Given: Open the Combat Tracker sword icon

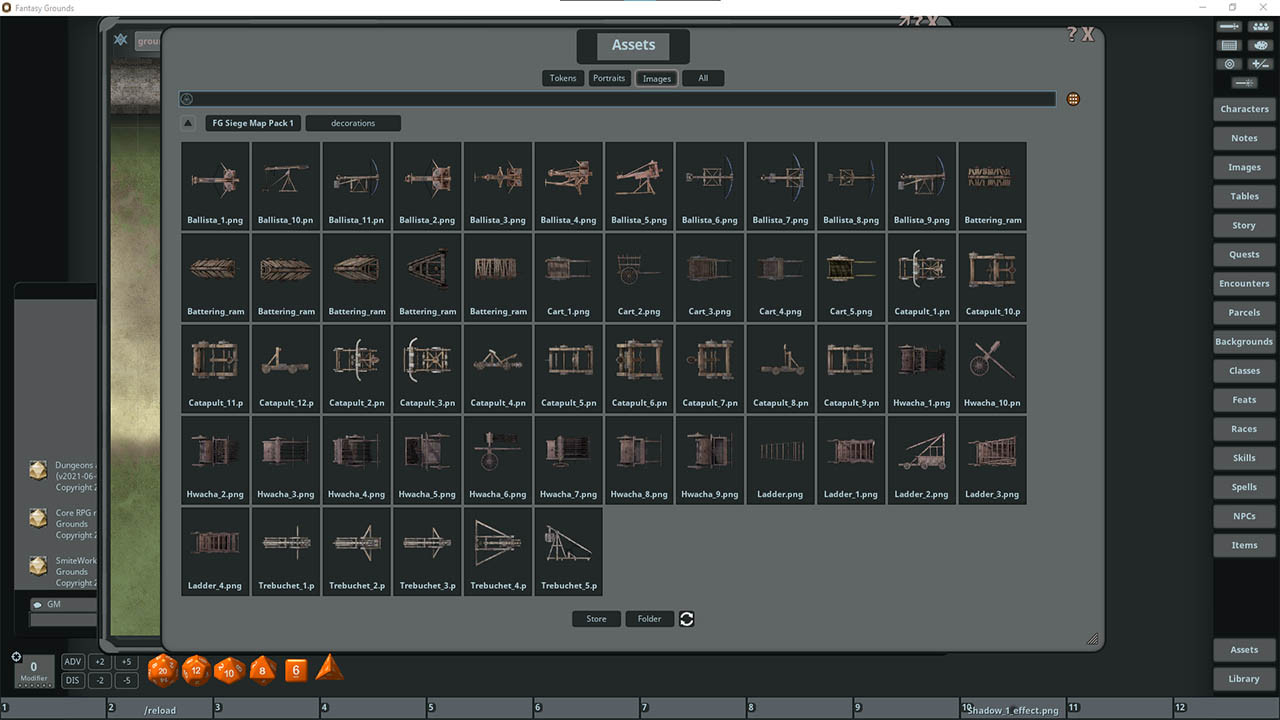Looking at the screenshot, I should click(x=1229, y=27).
